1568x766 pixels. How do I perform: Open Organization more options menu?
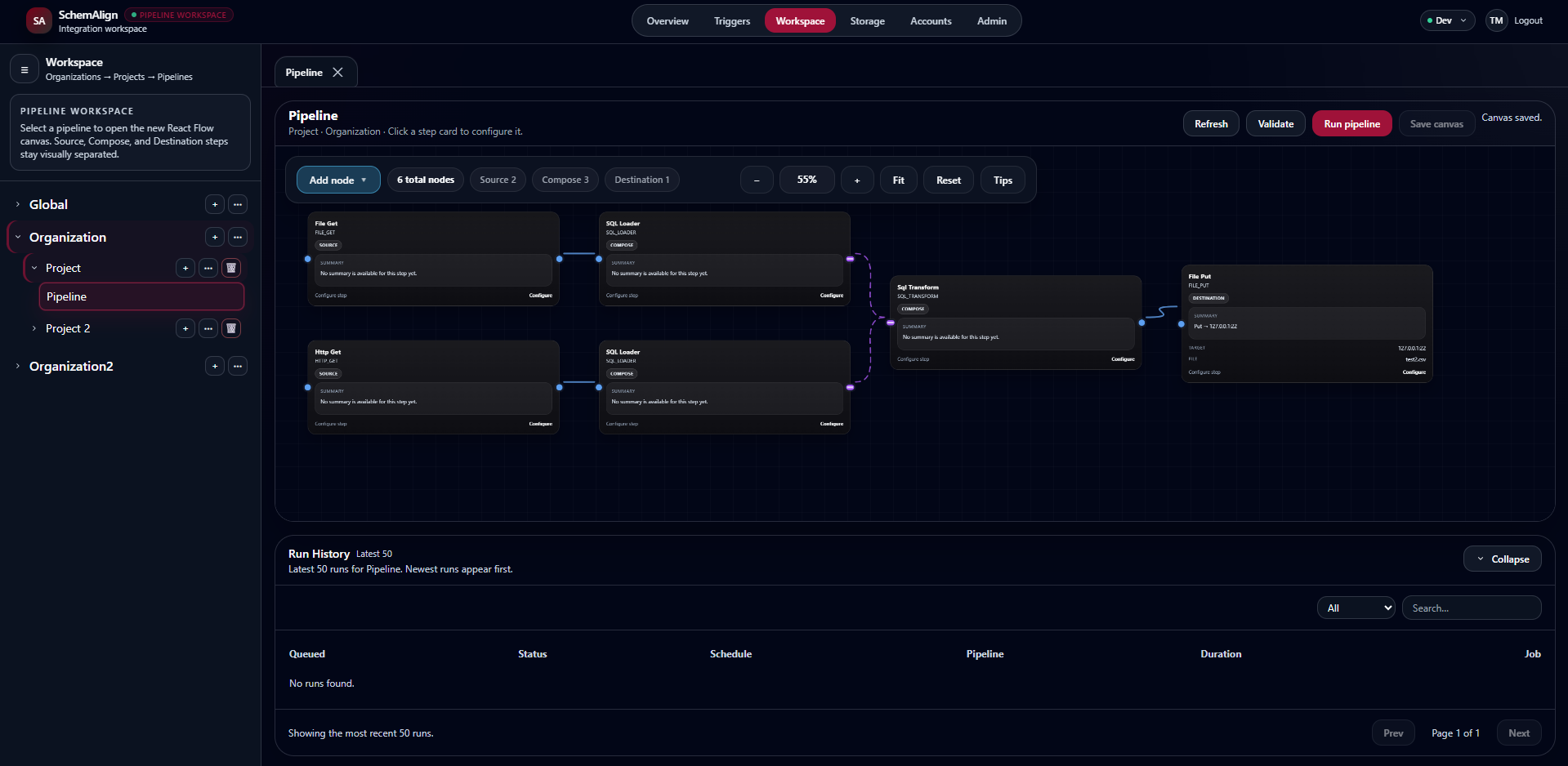[x=238, y=237]
